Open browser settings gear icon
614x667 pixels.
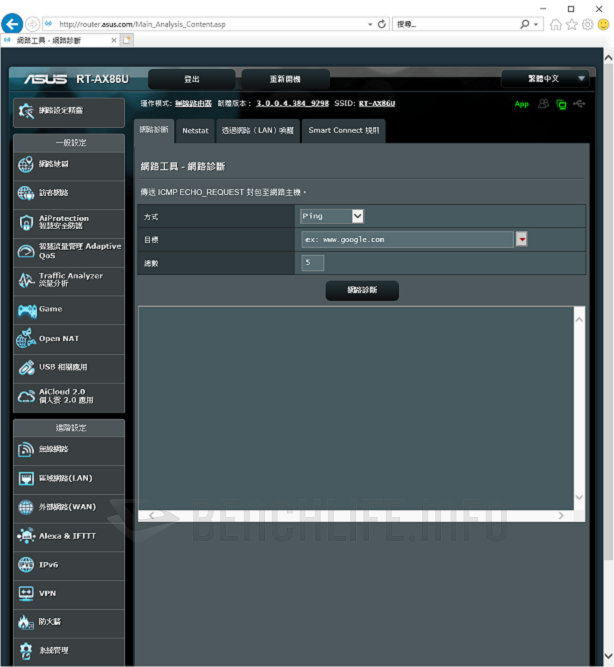587,24
